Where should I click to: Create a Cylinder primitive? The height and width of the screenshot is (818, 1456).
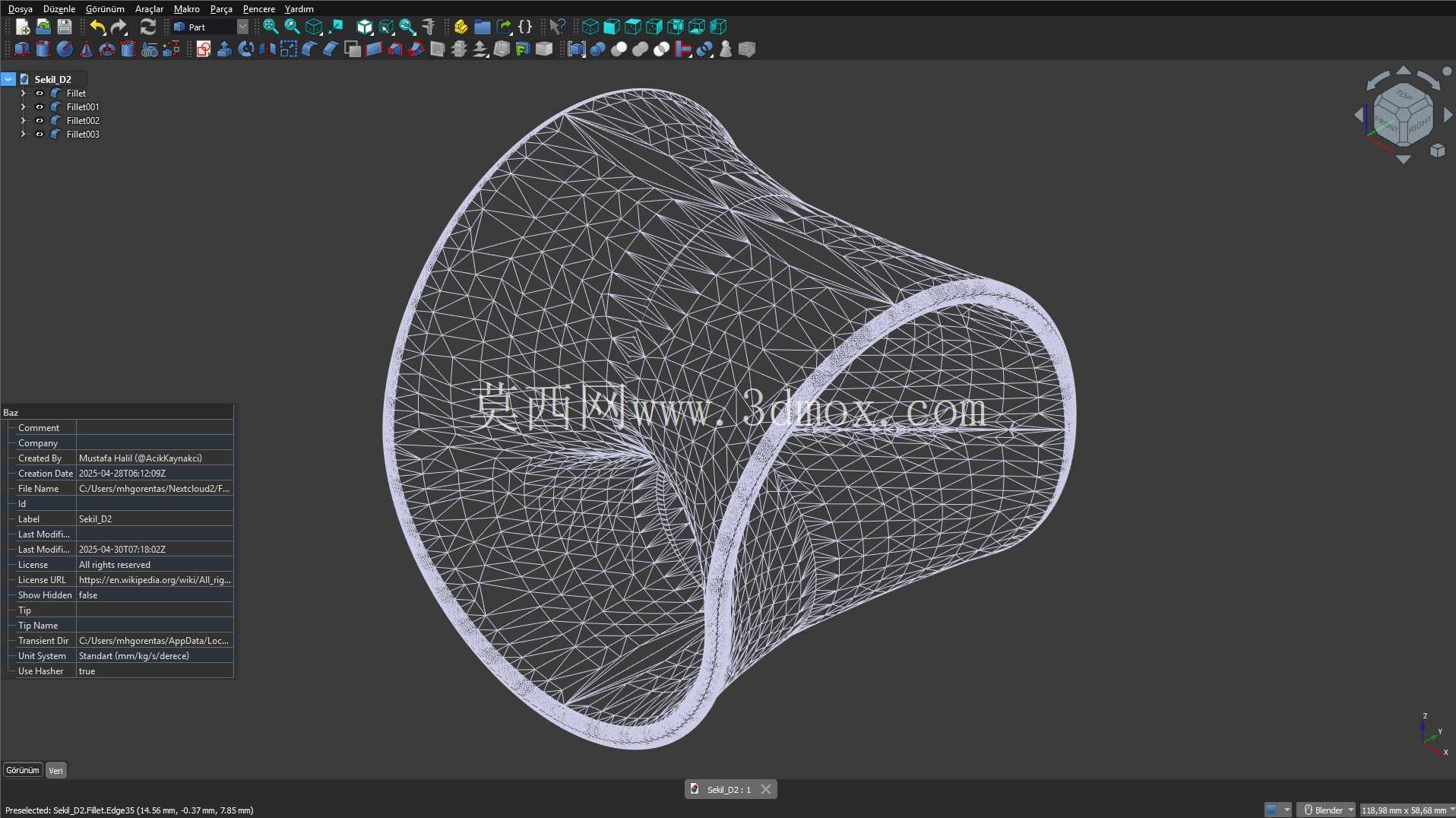click(43, 49)
